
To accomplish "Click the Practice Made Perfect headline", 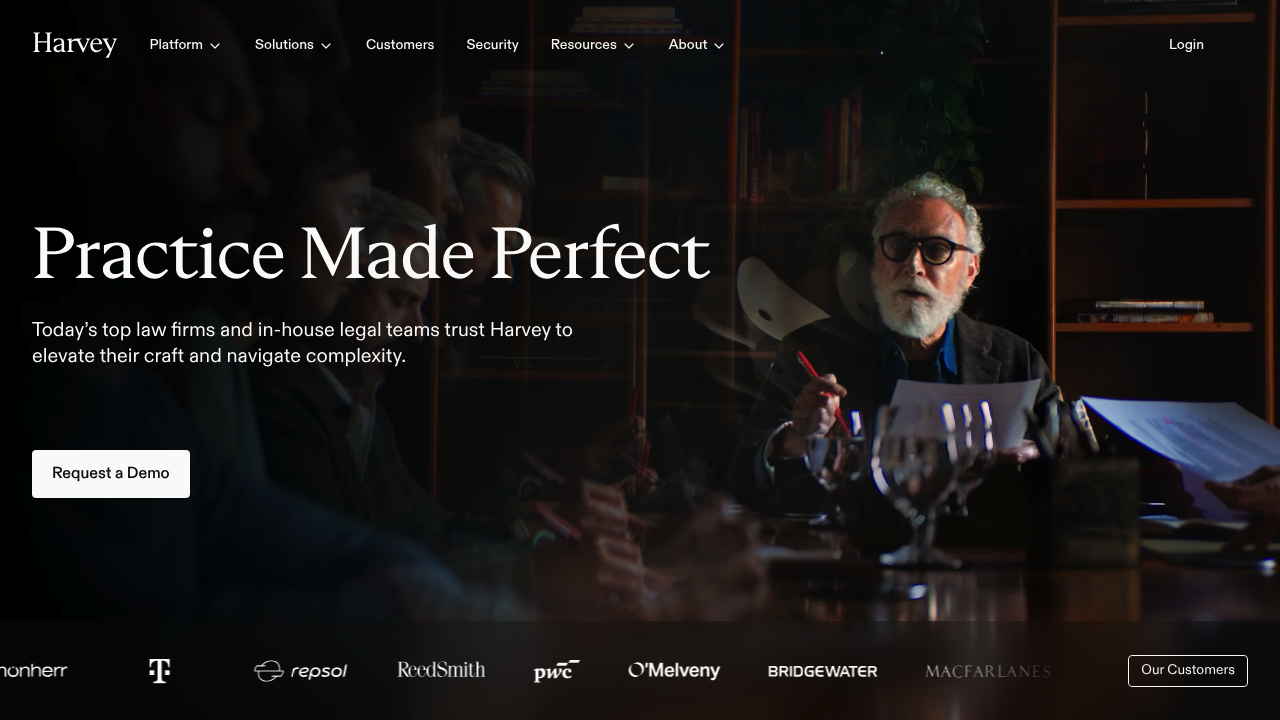I will [x=371, y=254].
